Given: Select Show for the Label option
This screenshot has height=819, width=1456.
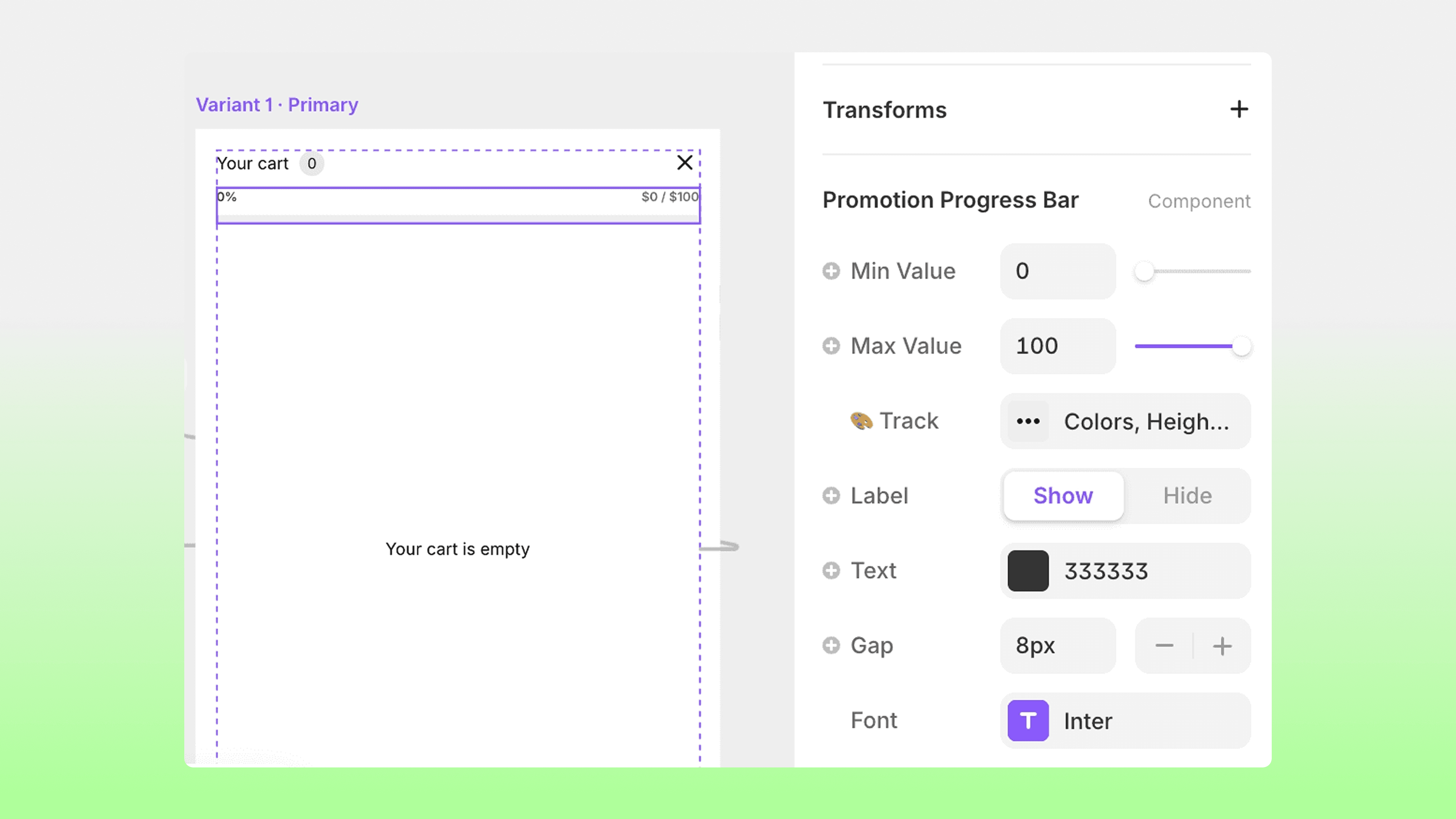Looking at the screenshot, I should 1062,496.
